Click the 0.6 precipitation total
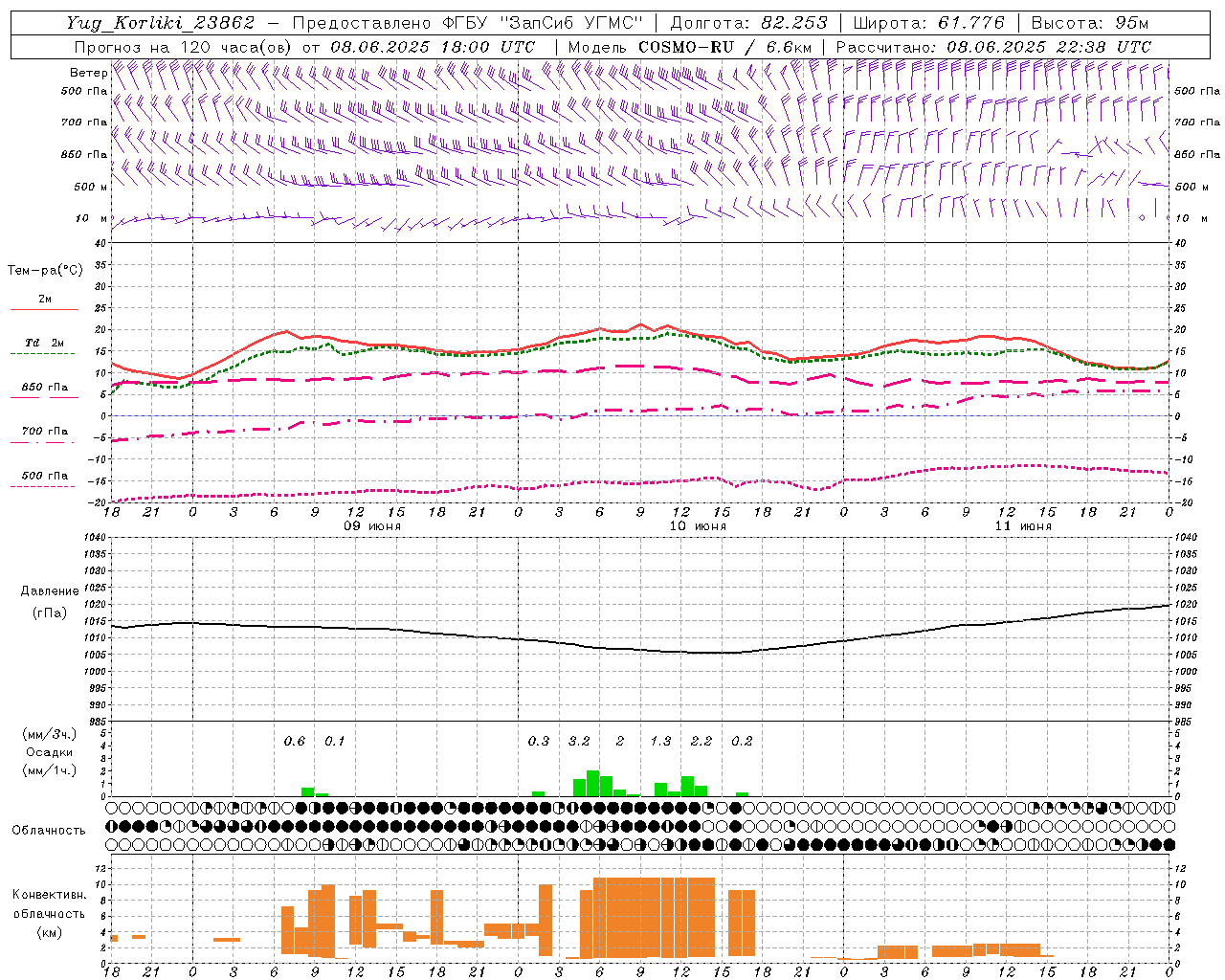 (295, 742)
